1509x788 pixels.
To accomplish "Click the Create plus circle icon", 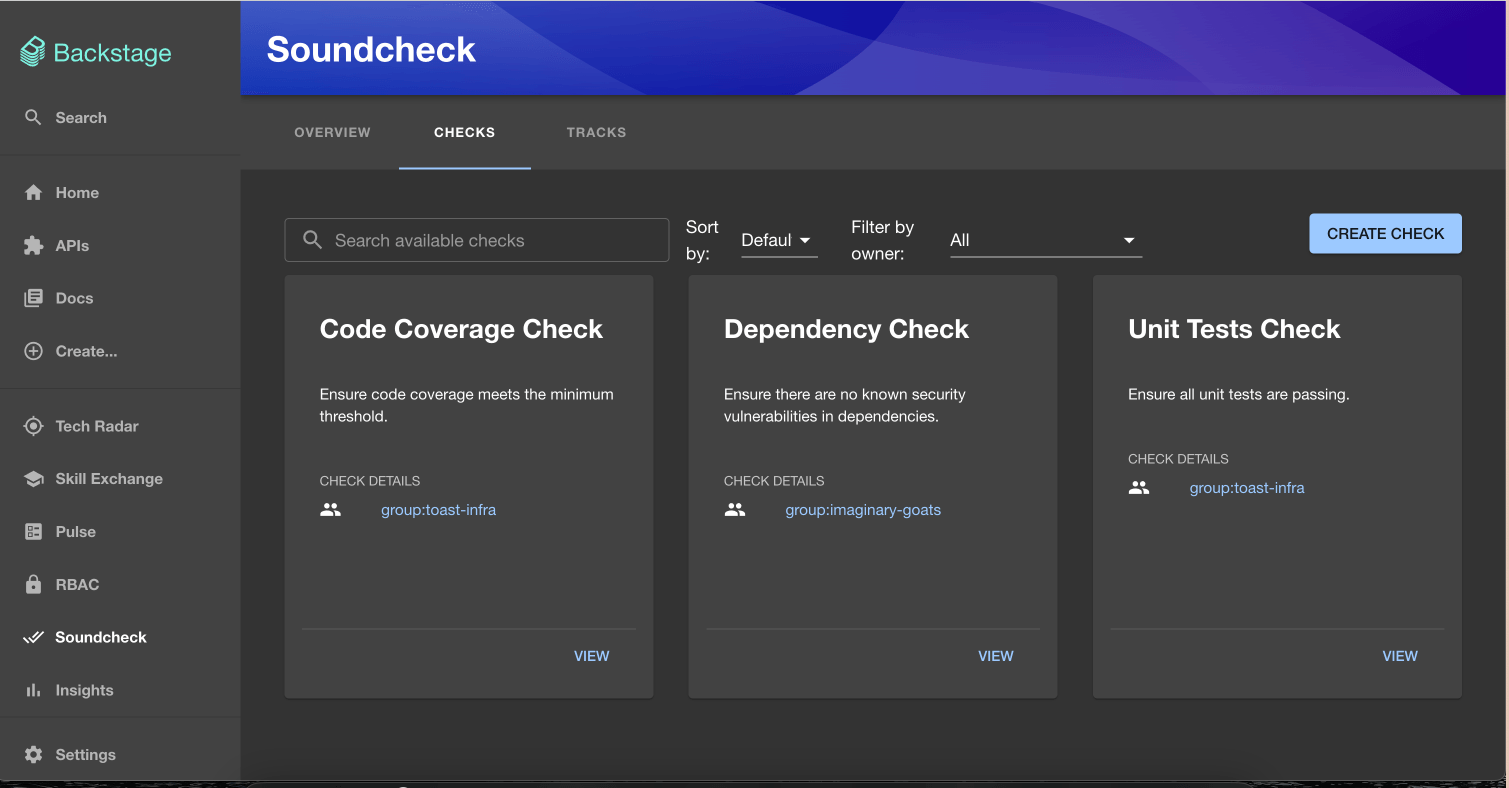I will point(33,351).
